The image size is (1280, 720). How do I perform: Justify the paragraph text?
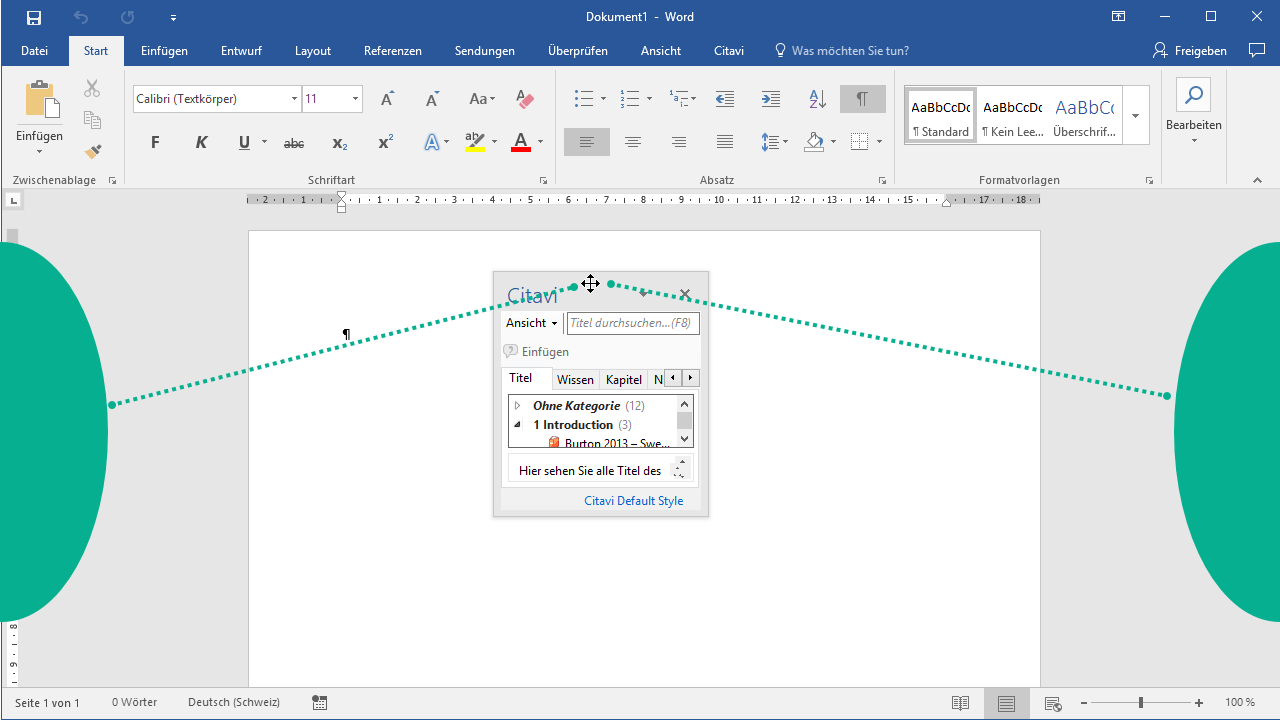coord(725,143)
